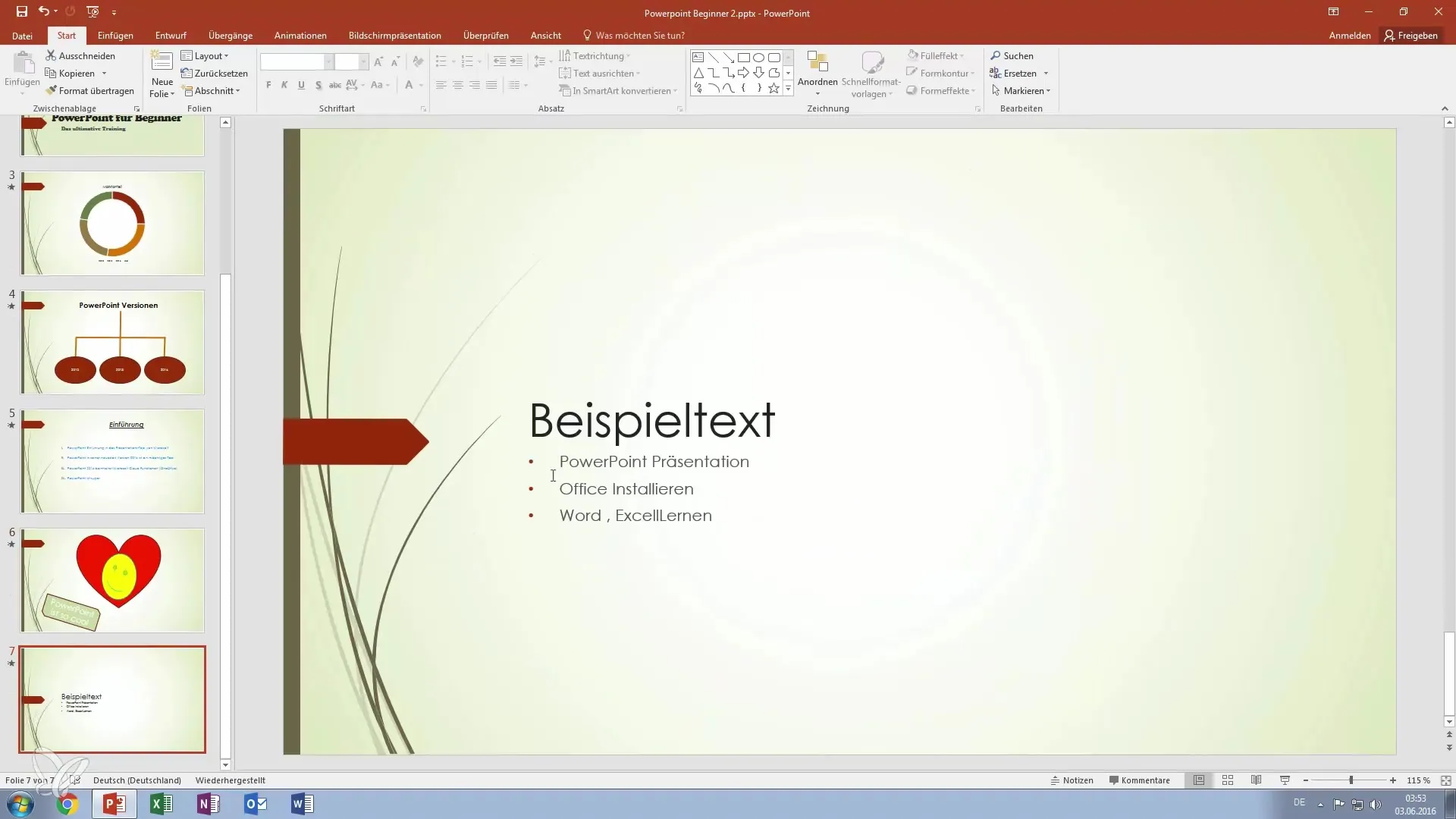Select slide 6 heart thumbnail
The image size is (1456, 819).
point(112,580)
